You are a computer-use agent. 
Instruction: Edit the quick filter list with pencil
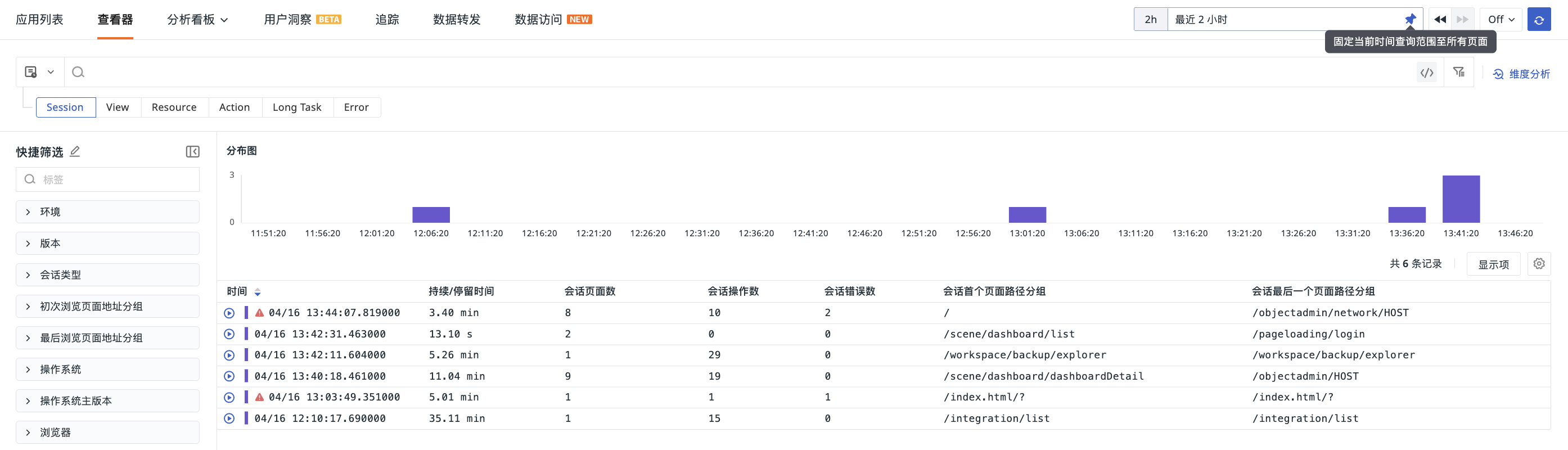(75, 152)
